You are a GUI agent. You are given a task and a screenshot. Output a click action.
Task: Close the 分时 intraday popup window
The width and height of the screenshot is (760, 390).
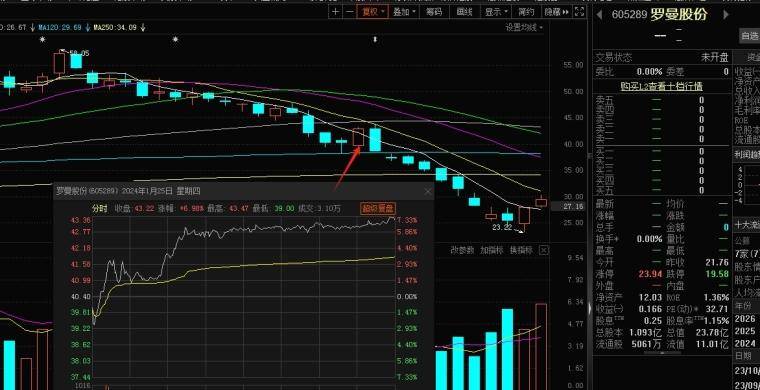pyautogui.click(x=428, y=191)
